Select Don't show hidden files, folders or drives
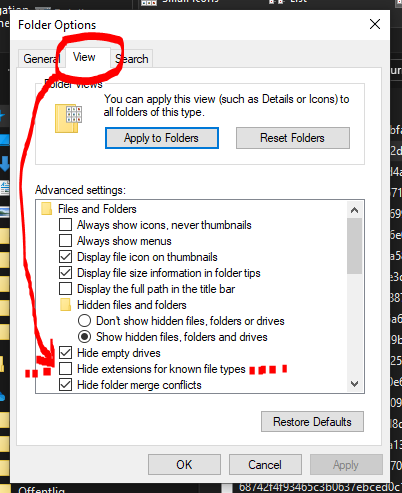Image resolution: width=402 pixels, height=493 pixels. pos(84,321)
